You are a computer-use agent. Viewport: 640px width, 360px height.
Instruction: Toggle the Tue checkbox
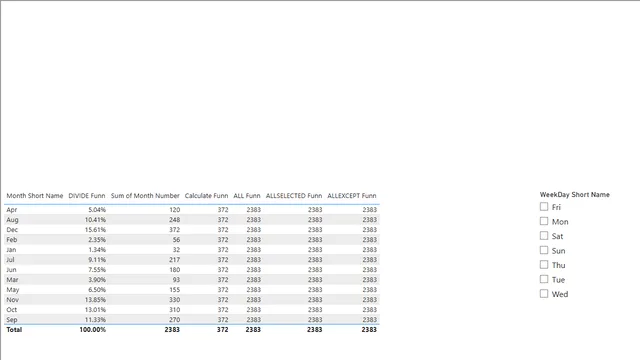[544, 279]
